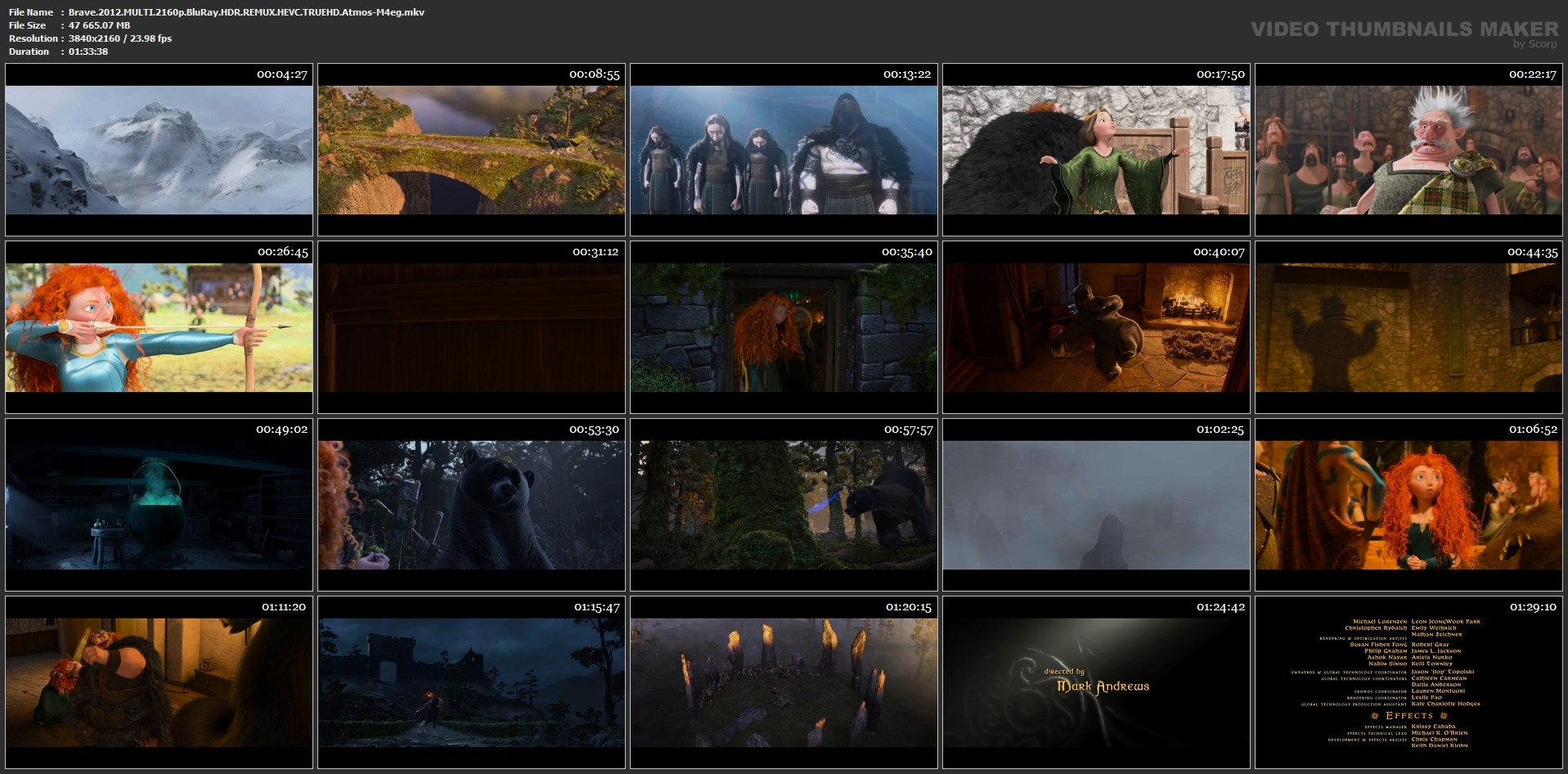Click the 'directed by Mark Andrews' frame
This screenshot has height=774, width=1568.
pyautogui.click(x=1096, y=682)
